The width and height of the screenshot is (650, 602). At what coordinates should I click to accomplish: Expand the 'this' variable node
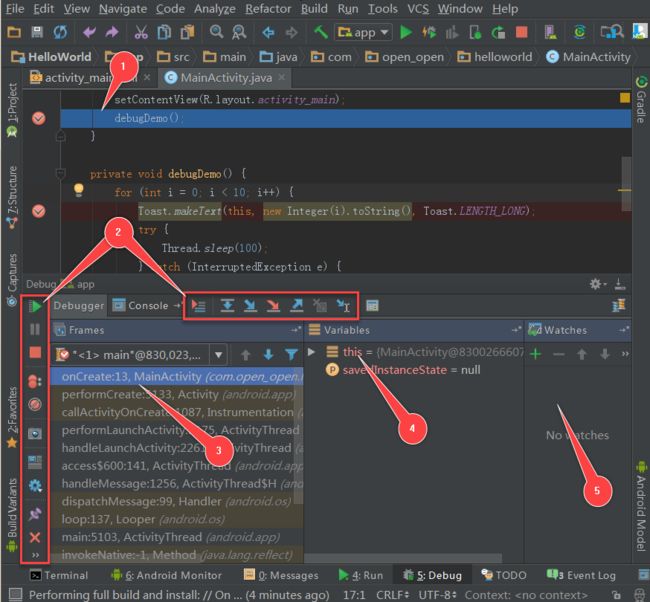coord(311,352)
